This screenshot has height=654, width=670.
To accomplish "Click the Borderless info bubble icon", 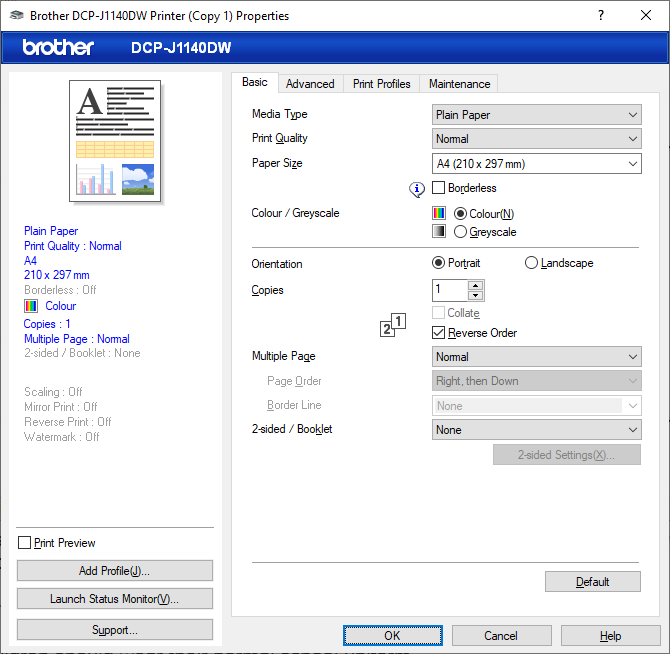I will pos(417,189).
